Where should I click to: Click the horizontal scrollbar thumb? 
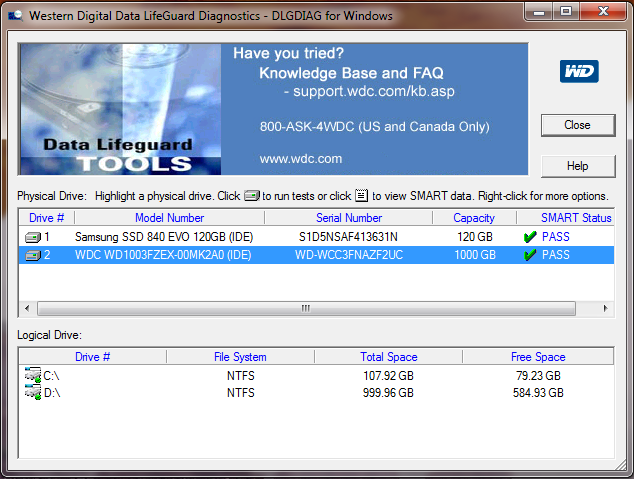[x=306, y=308]
